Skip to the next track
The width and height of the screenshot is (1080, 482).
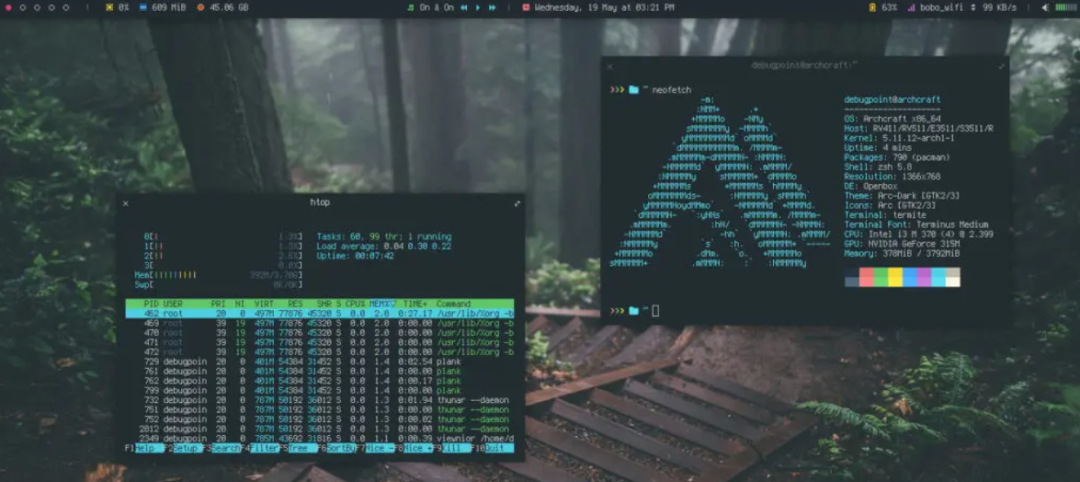(x=492, y=8)
